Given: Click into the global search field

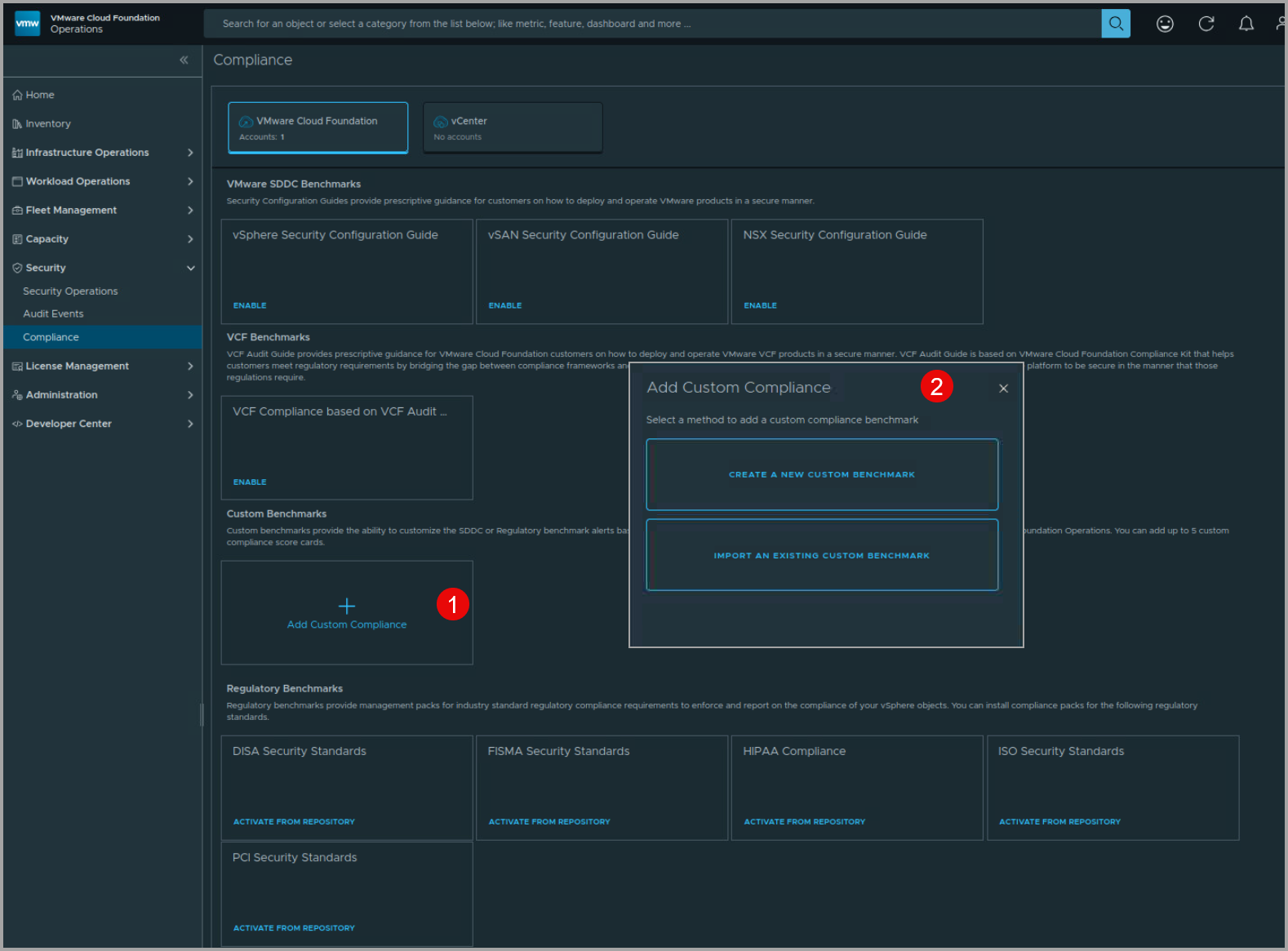Looking at the screenshot, I should (x=652, y=24).
